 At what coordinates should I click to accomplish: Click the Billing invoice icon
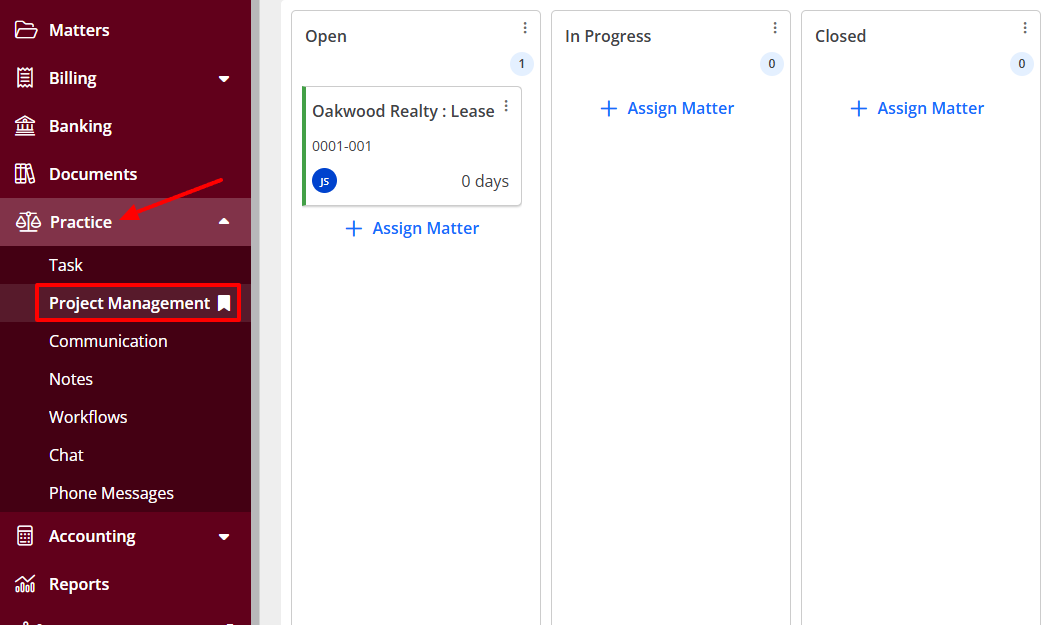coord(26,78)
